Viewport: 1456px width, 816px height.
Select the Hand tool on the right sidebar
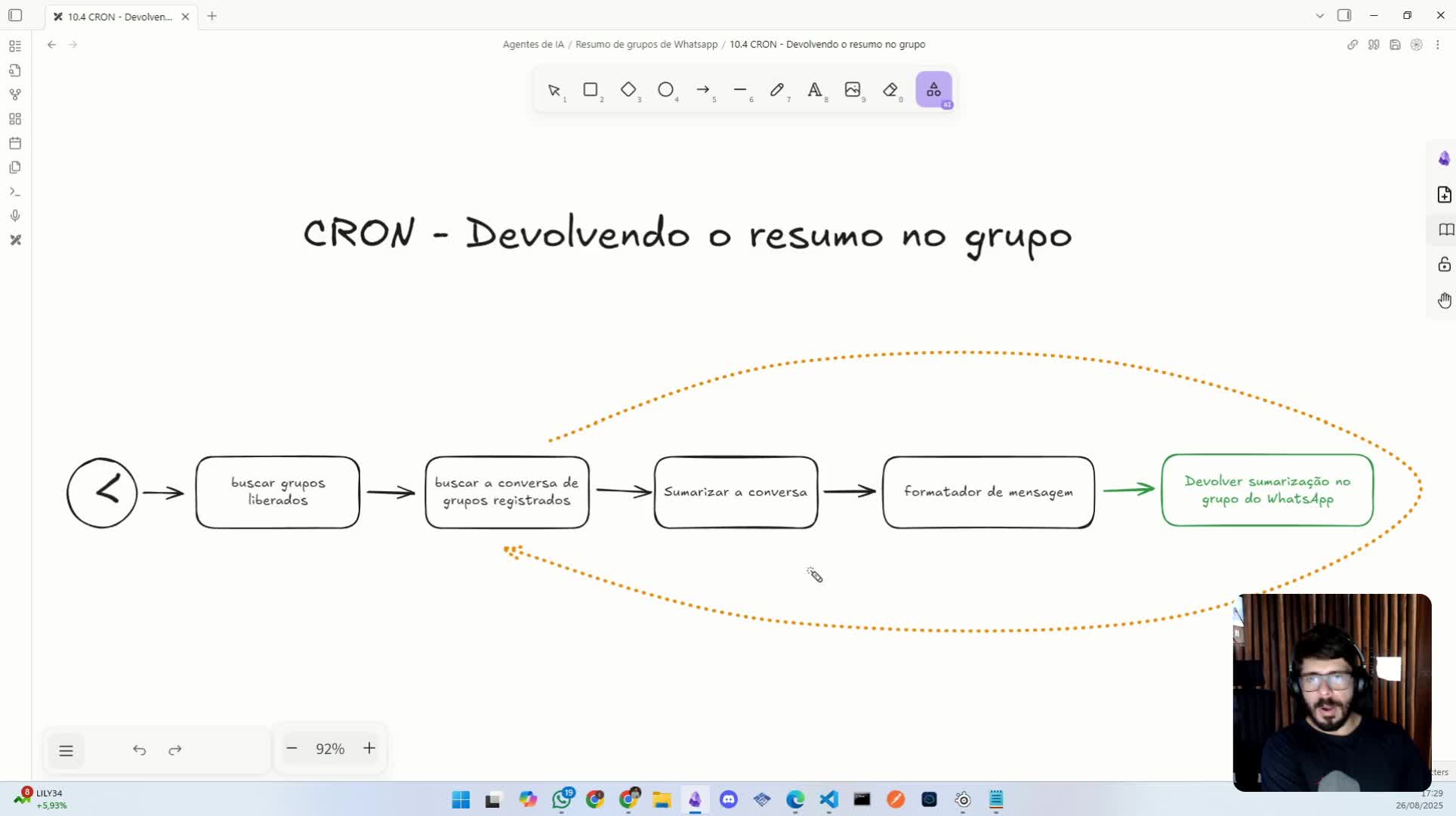pyautogui.click(x=1445, y=300)
